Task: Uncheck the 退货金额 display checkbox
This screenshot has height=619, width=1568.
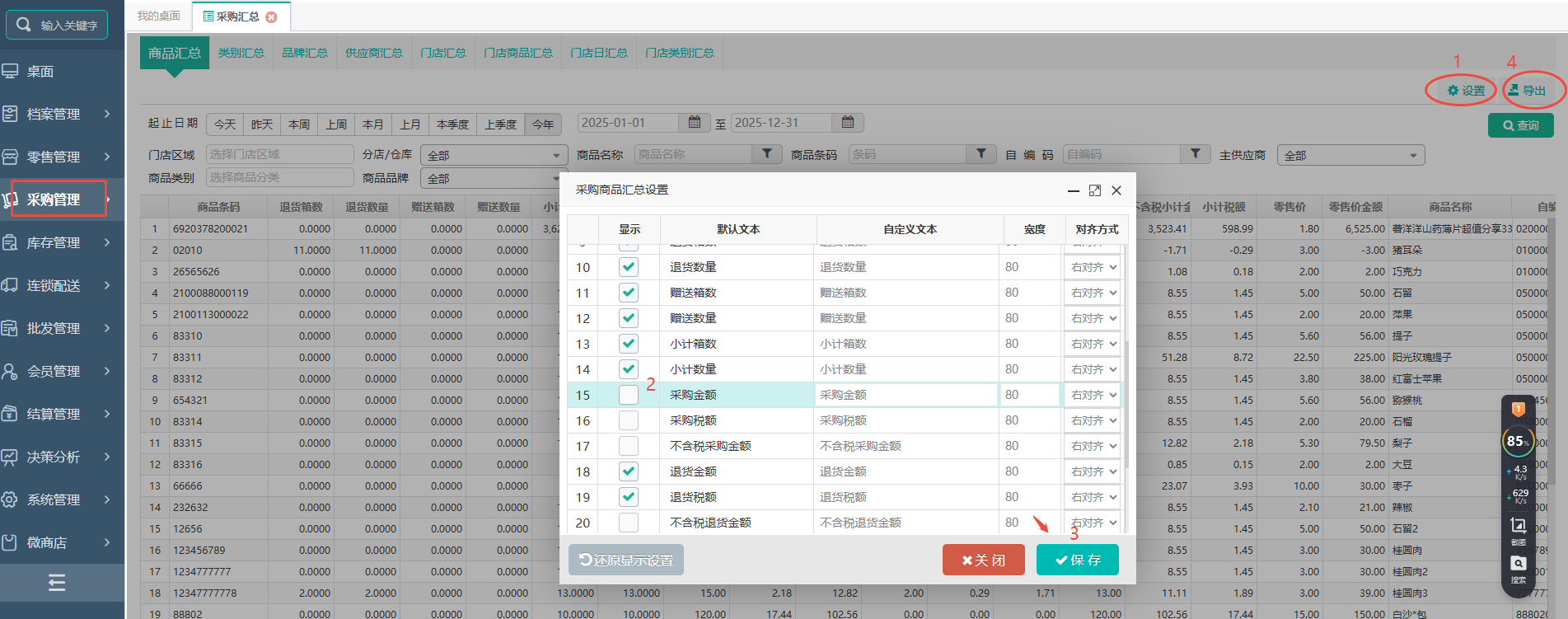Action: tap(629, 471)
